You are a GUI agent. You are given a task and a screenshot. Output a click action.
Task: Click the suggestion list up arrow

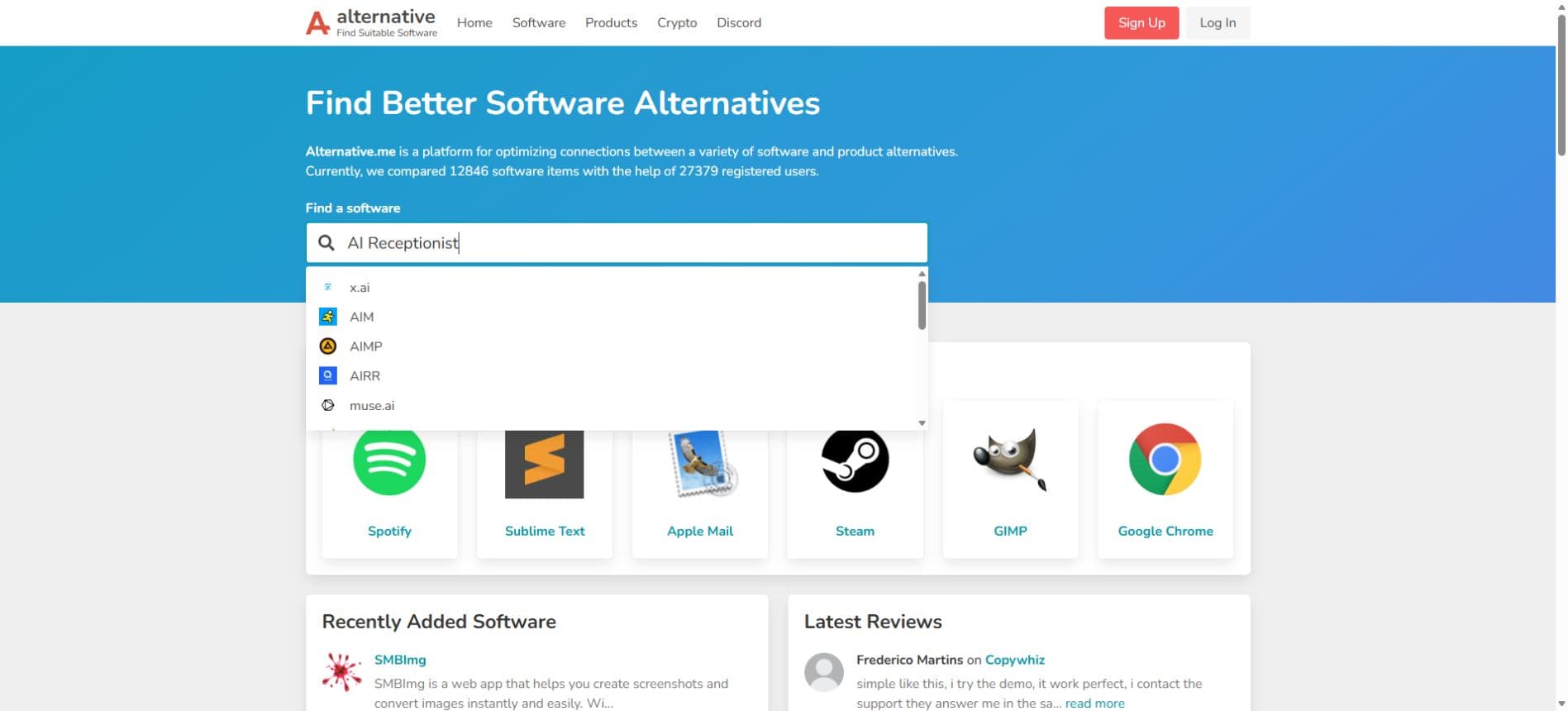click(922, 274)
